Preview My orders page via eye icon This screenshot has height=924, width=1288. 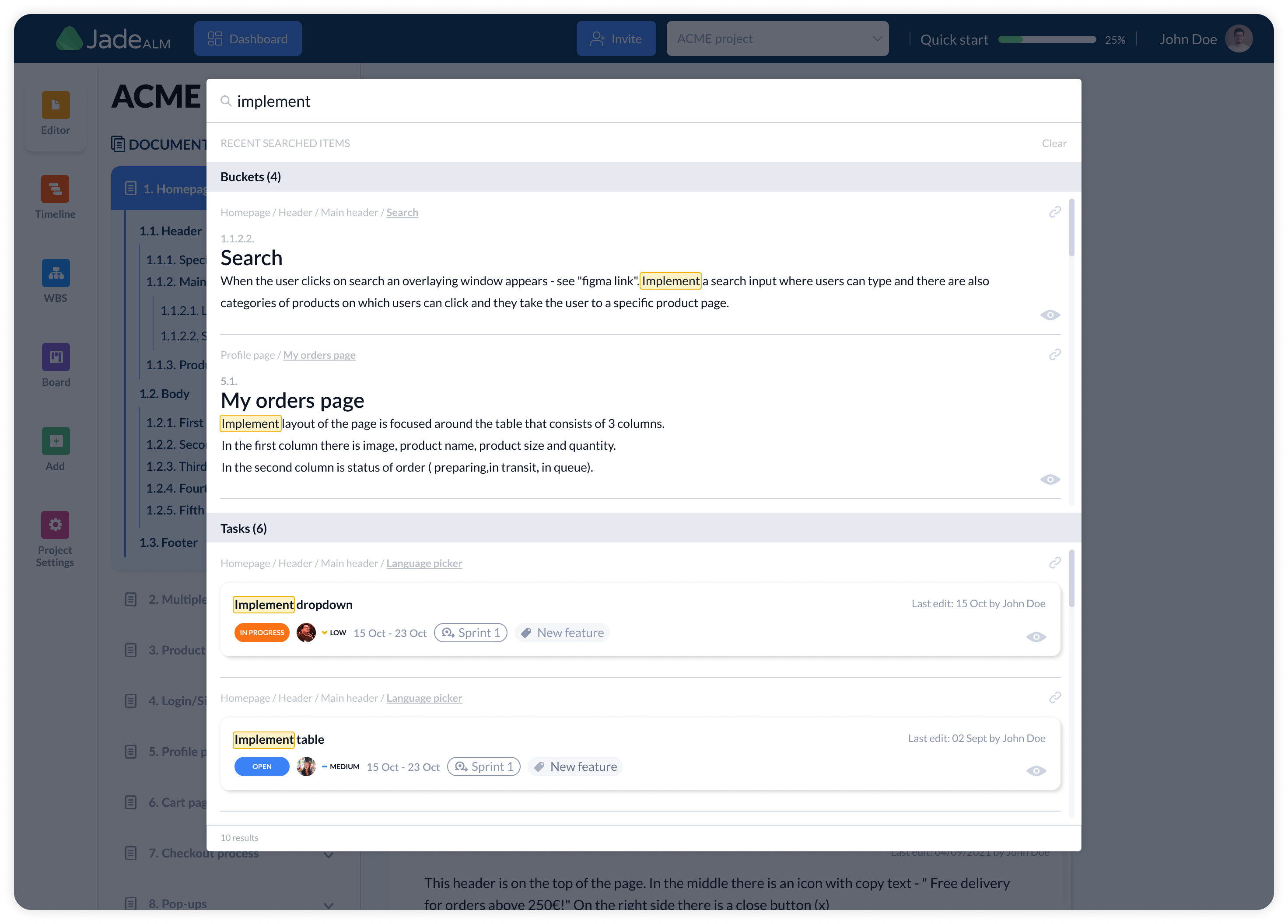(x=1050, y=479)
